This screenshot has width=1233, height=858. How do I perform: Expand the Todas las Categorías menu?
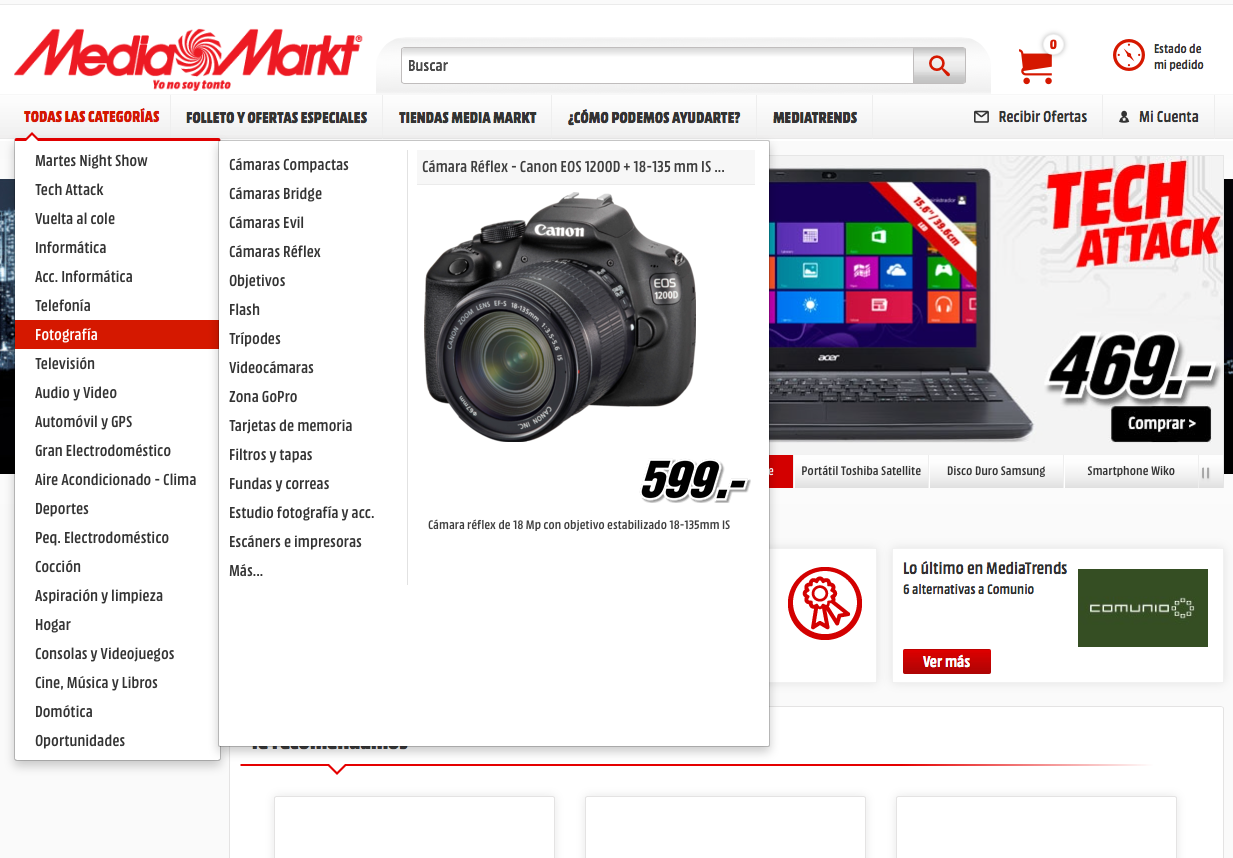coord(92,117)
